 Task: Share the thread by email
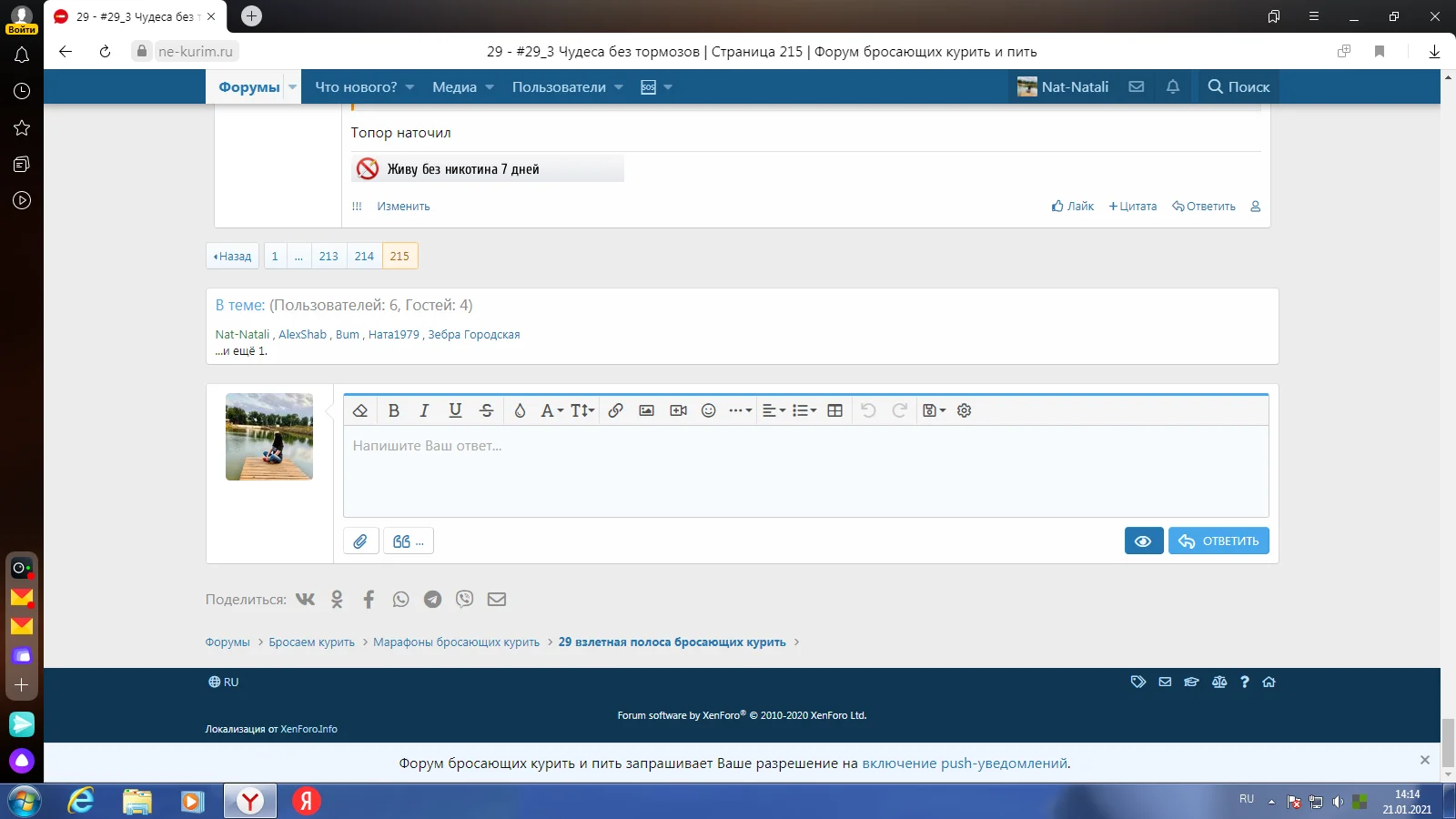[x=497, y=599]
